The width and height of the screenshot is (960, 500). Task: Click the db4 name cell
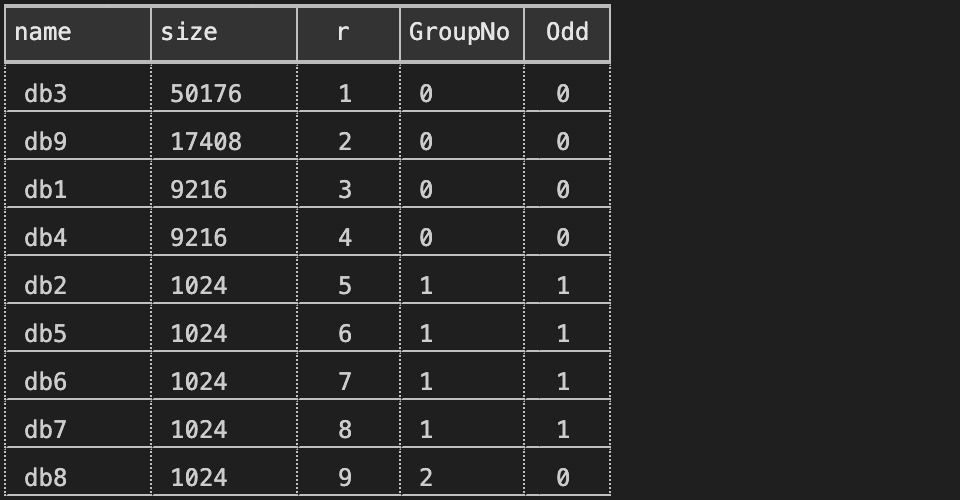pos(45,238)
